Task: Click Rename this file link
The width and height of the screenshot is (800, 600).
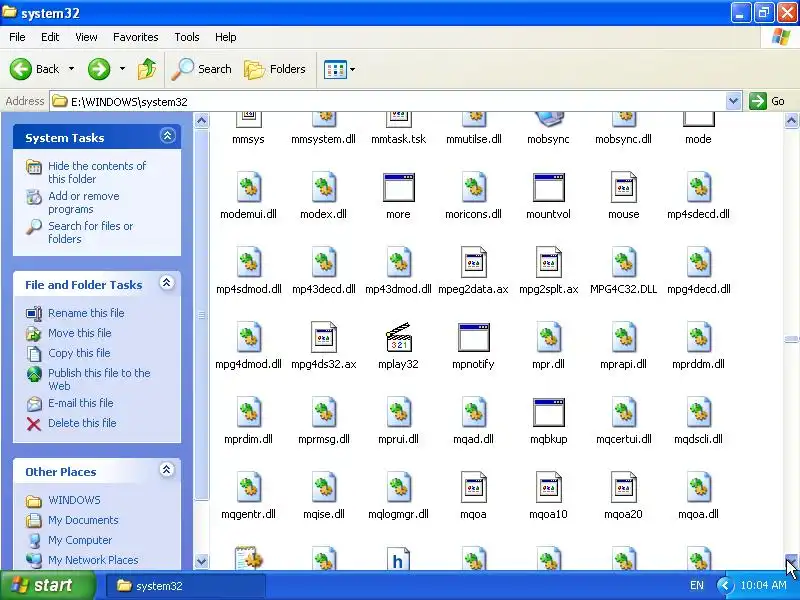Action: click(x=86, y=313)
